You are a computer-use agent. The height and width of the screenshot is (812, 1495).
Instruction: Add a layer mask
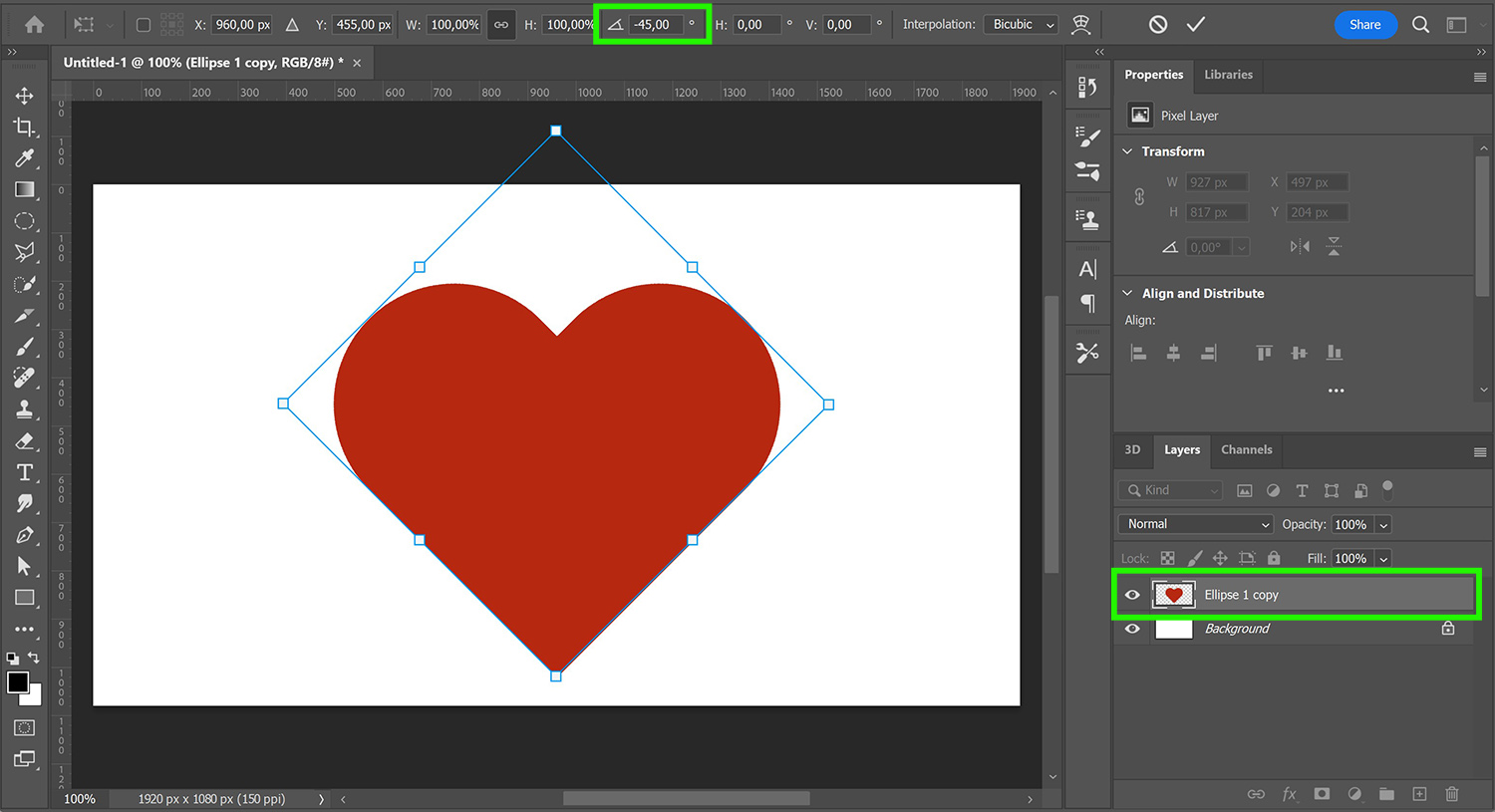pyautogui.click(x=1322, y=794)
